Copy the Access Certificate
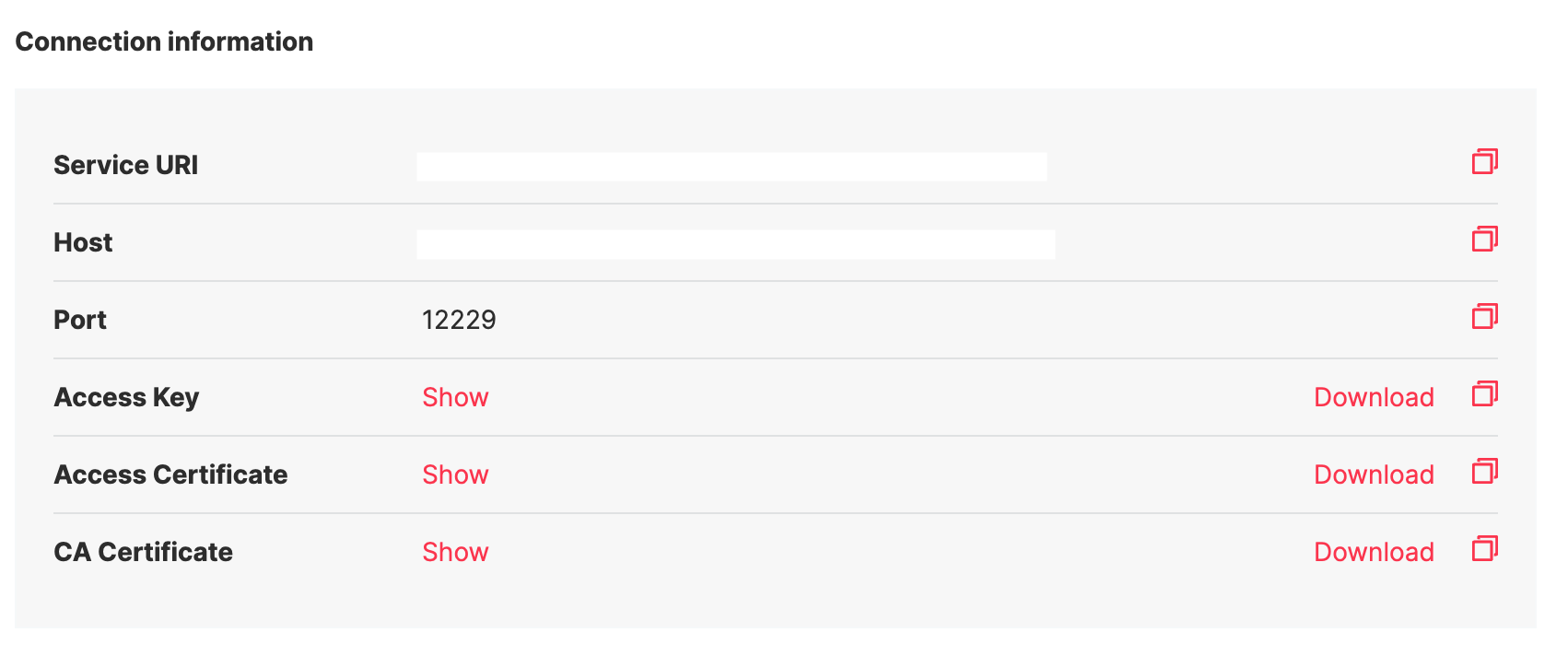This screenshot has height=656, width=1568. coord(1484,472)
